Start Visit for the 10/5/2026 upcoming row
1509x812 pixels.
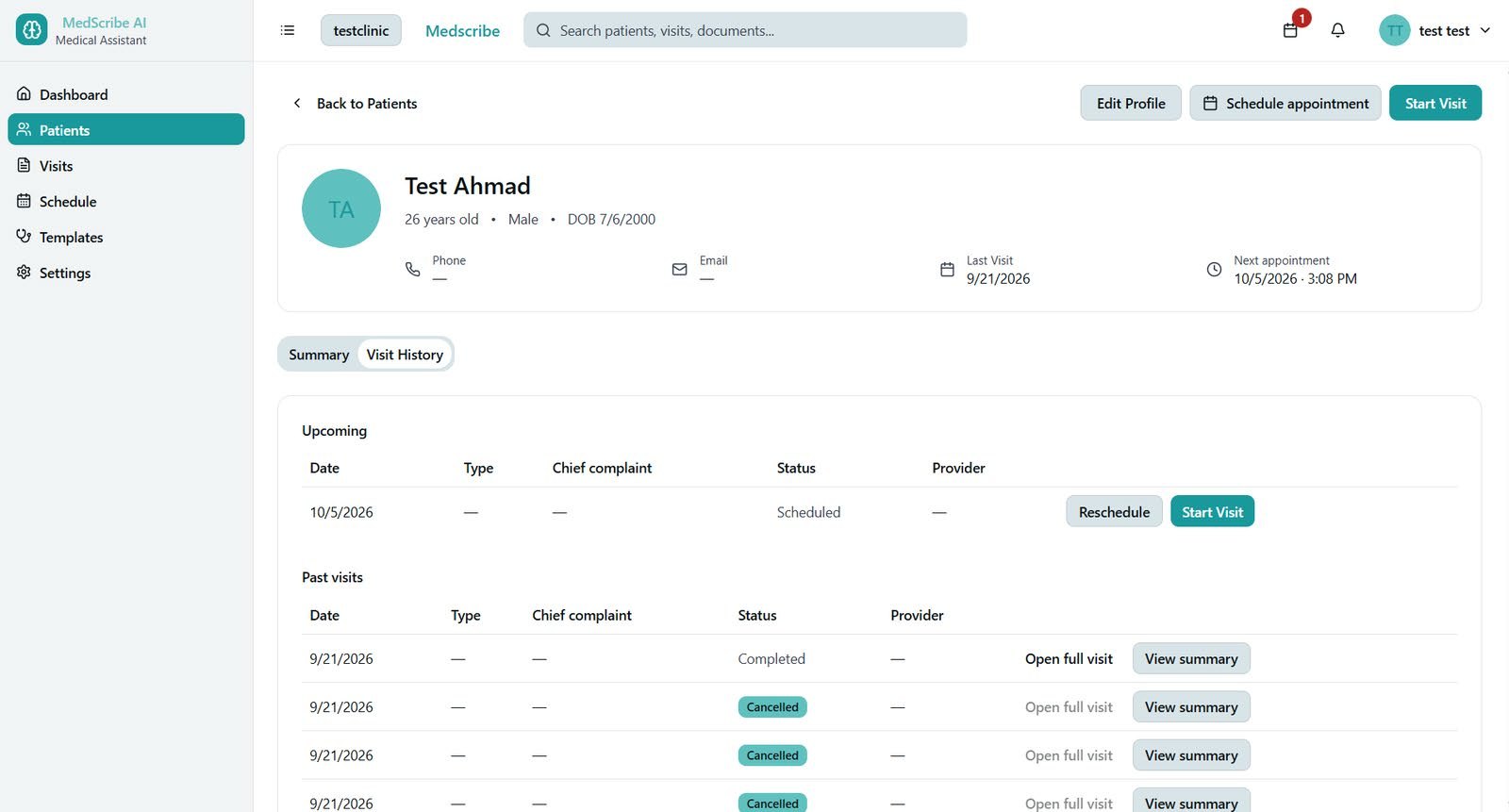point(1212,511)
